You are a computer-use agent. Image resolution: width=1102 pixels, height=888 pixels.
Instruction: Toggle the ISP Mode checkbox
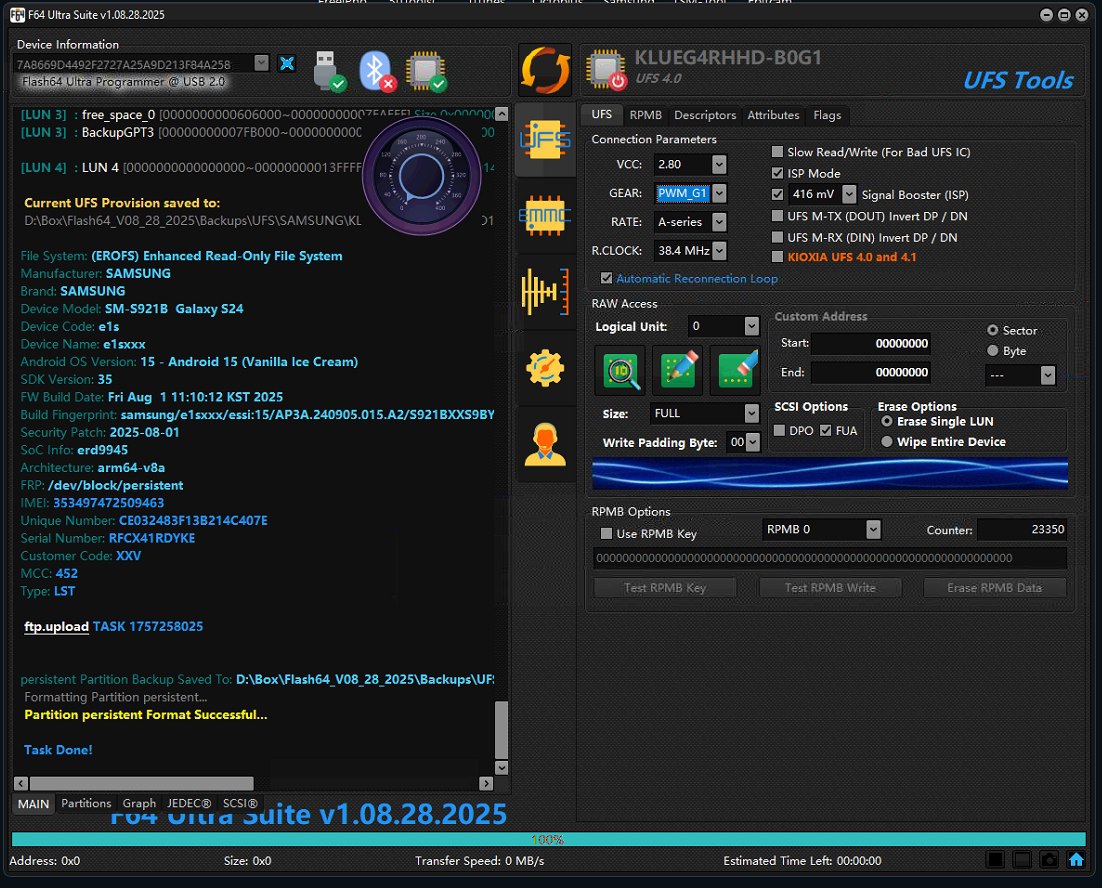(777, 173)
